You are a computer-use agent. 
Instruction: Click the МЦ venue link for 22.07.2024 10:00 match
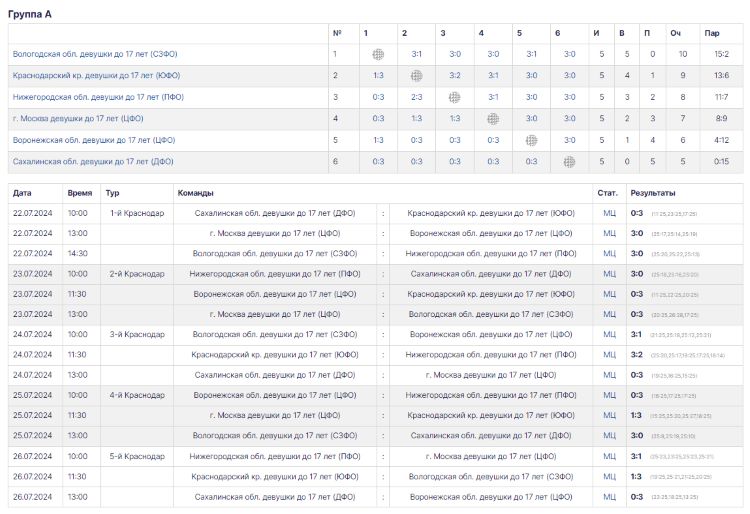(609, 213)
